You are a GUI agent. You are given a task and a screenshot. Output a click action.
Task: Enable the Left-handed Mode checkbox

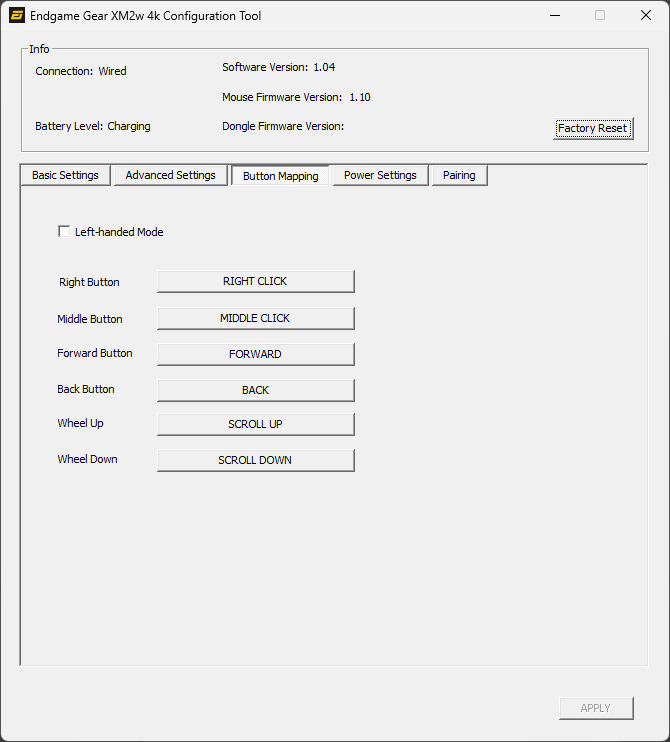pos(64,231)
